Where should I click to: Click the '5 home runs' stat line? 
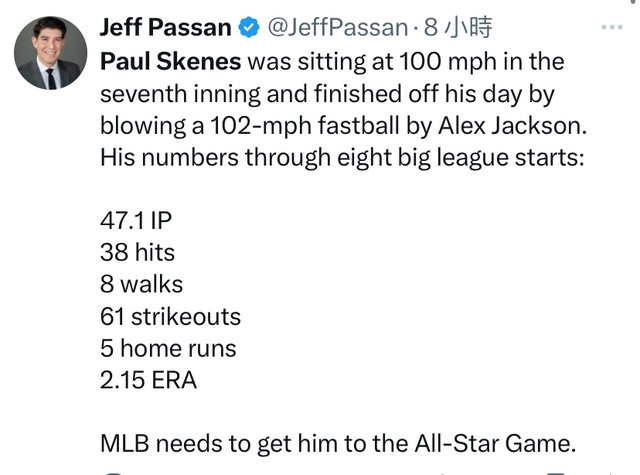pyautogui.click(x=168, y=348)
